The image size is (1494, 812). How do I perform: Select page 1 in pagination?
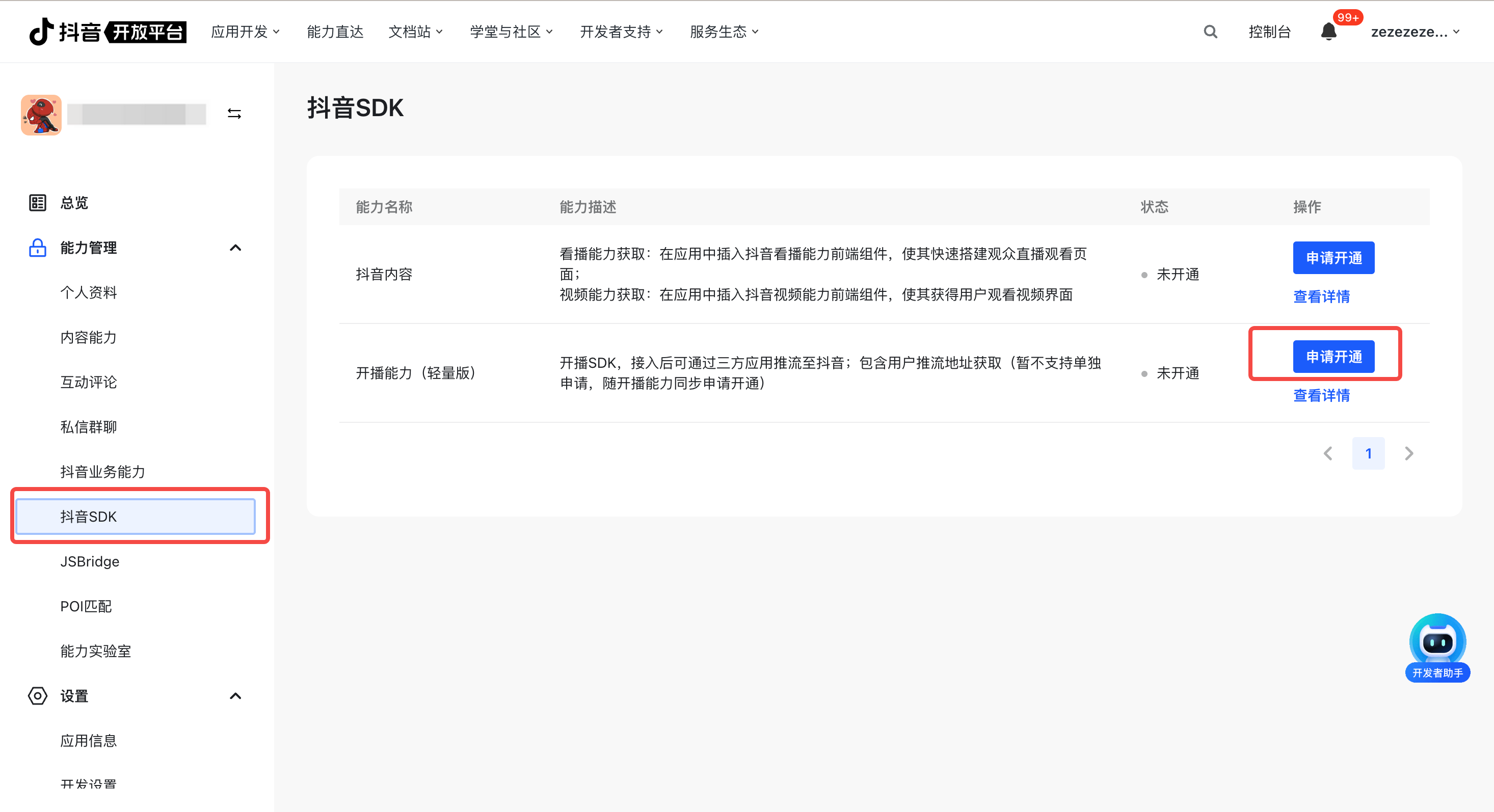pos(1368,453)
